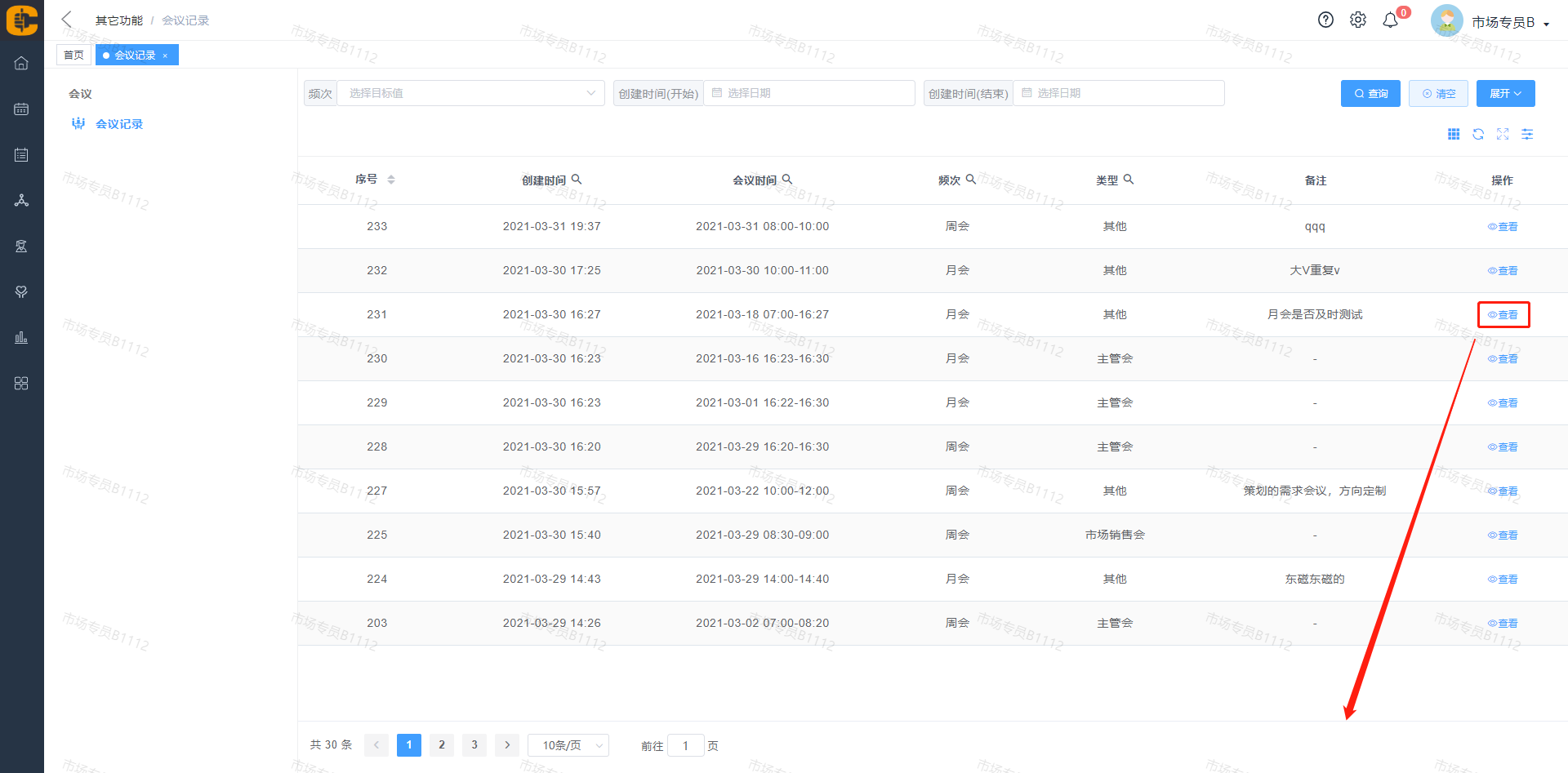Click the 创建时间(开始) date input field
The height and width of the screenshot is (773, 1568).
pyautogui.click(x=808, y=94)
